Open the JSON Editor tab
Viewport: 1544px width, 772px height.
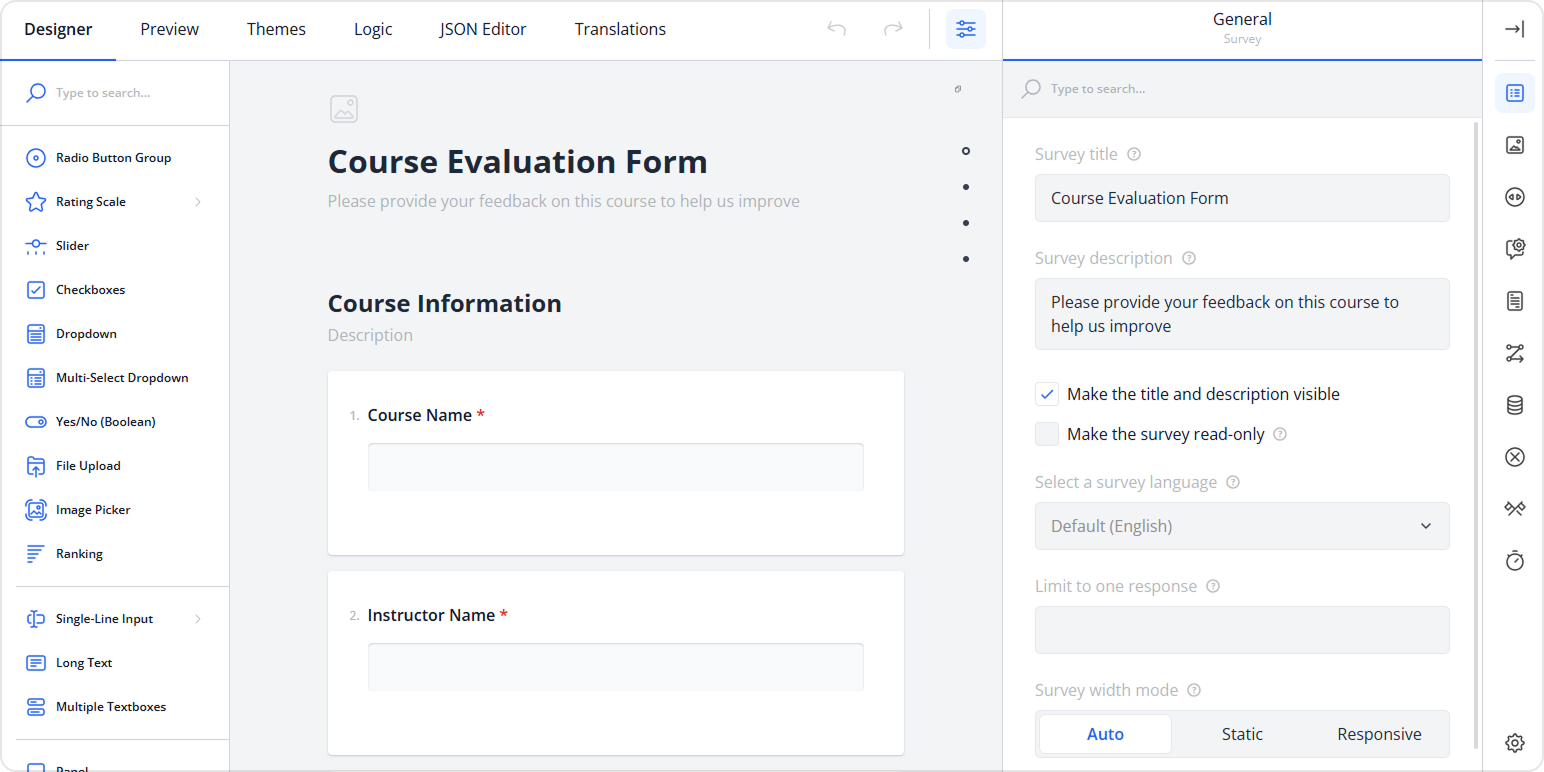pos(482,29)
